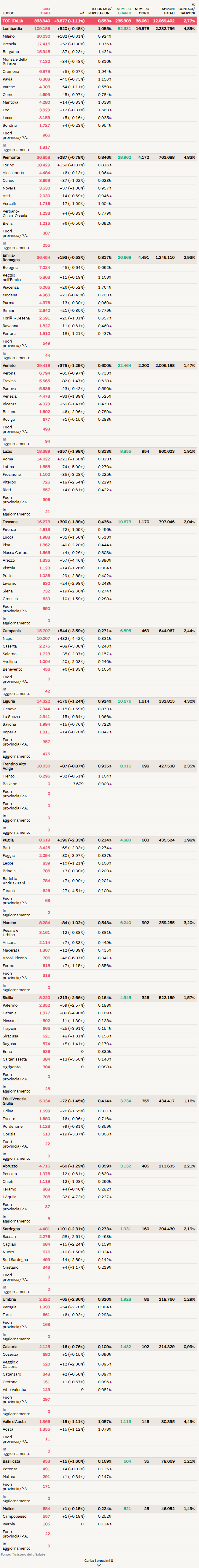Sort by the LUOGO column header

[x=9, y=13]
